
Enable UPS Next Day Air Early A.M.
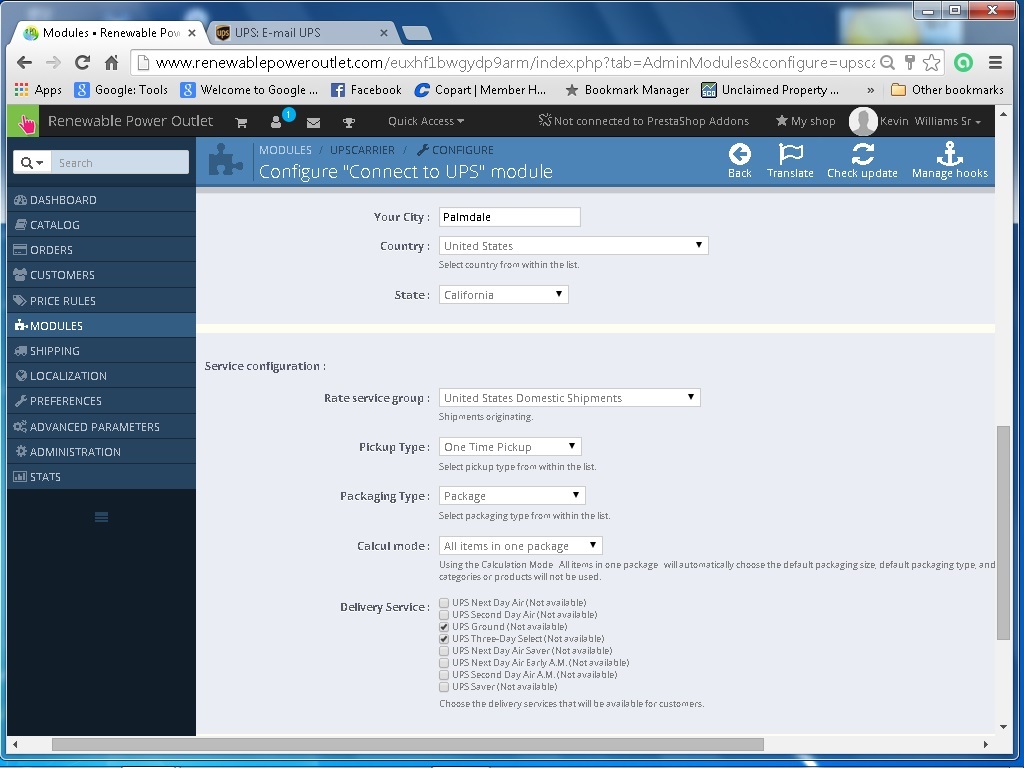coord(444,663)
